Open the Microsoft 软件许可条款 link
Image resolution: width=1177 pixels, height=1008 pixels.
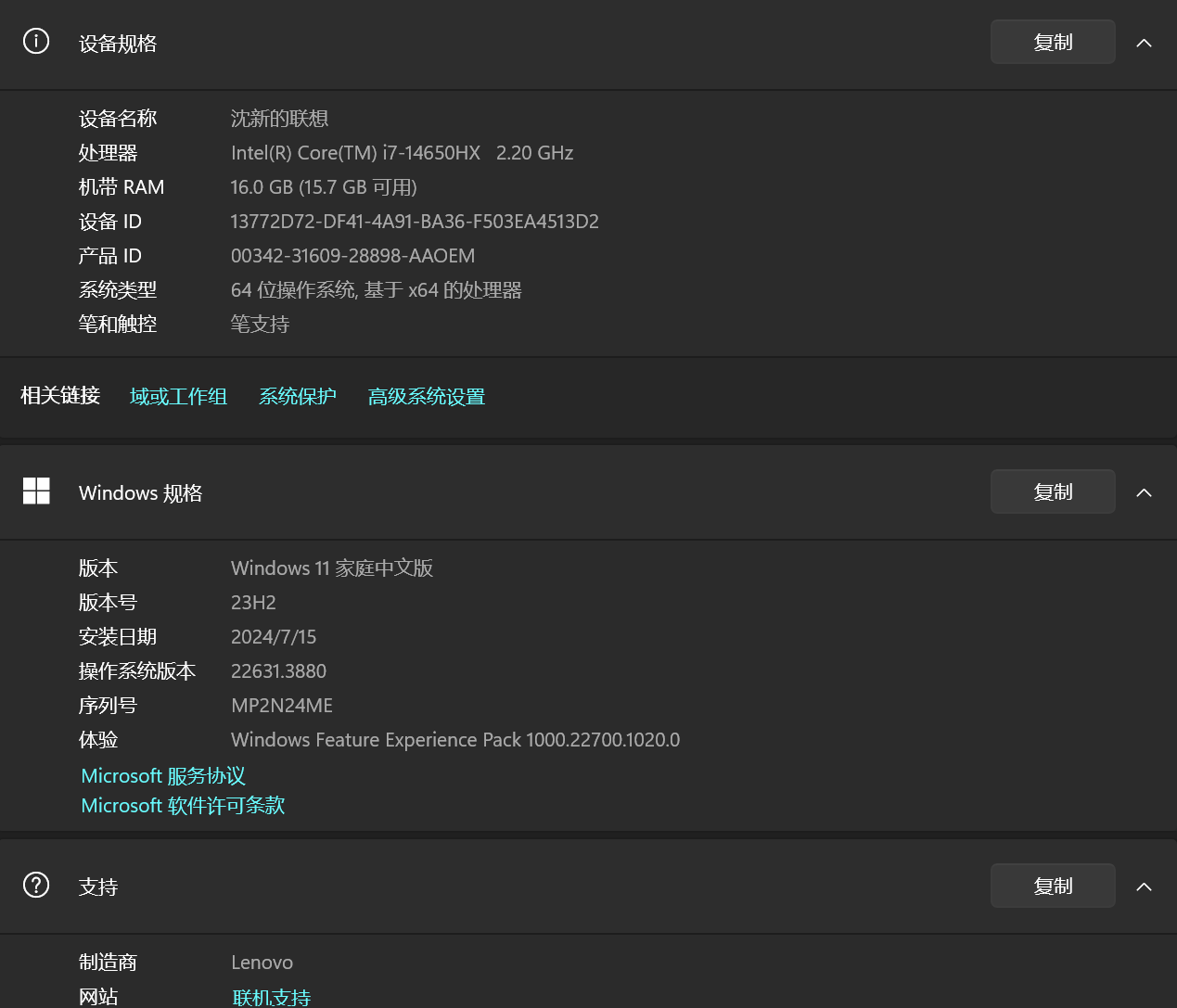pos(182,805)
